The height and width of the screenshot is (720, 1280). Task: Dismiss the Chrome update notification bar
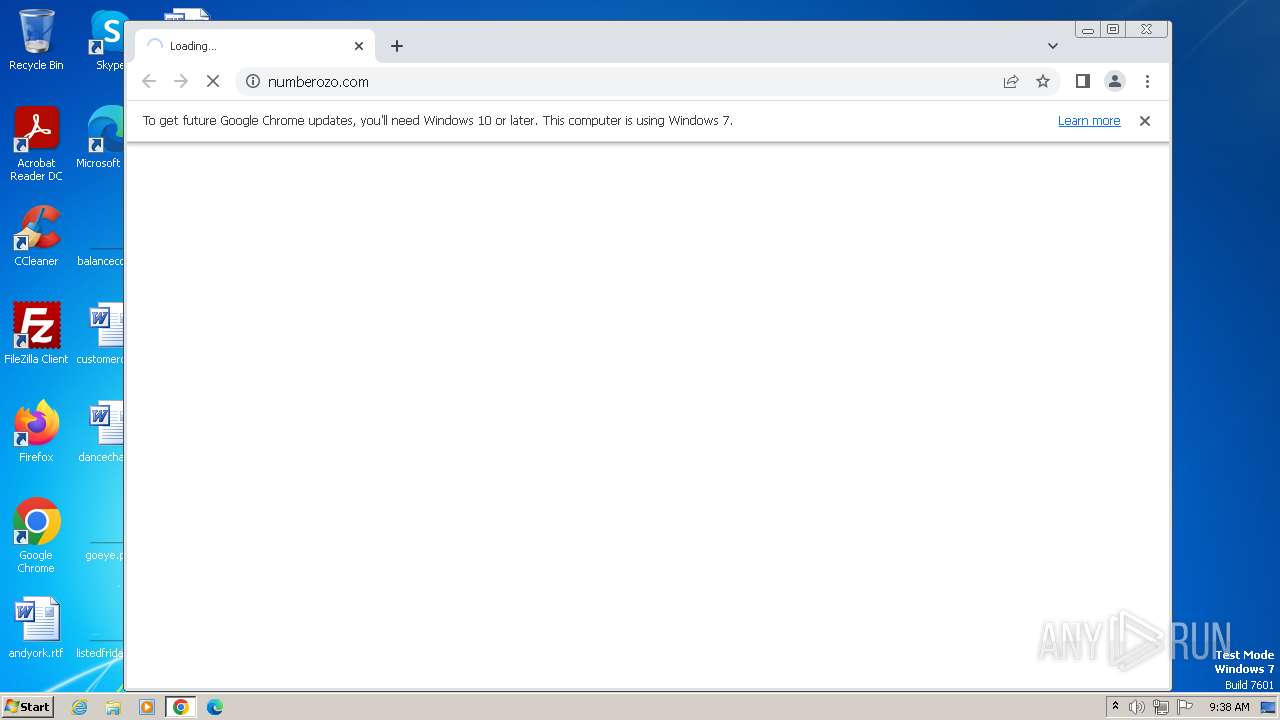(x=1145, y=121)
